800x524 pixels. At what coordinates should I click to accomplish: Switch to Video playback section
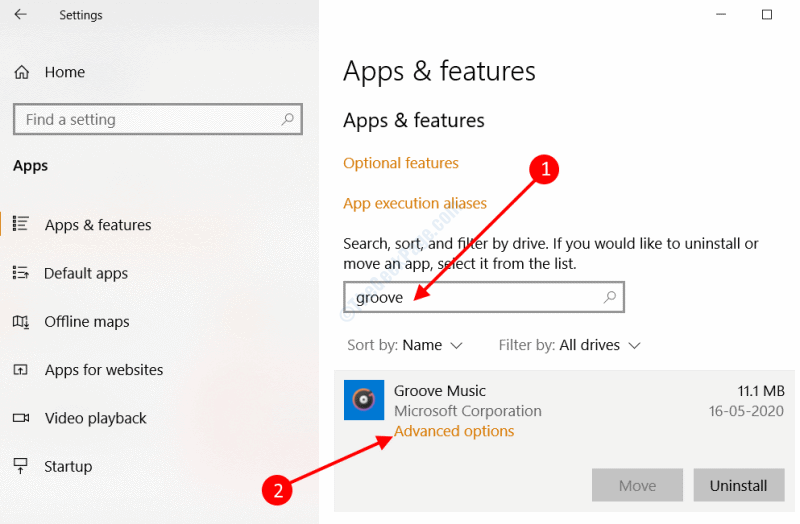95,418
